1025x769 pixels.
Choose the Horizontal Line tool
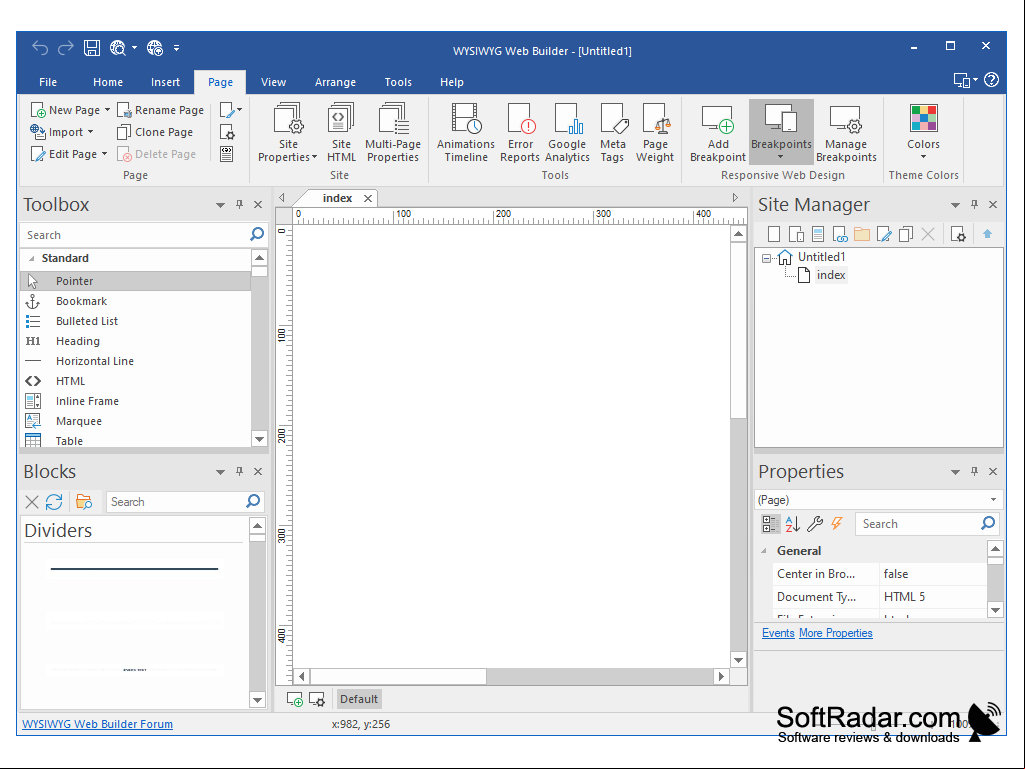pyautogui.click(x=135, y=361)
